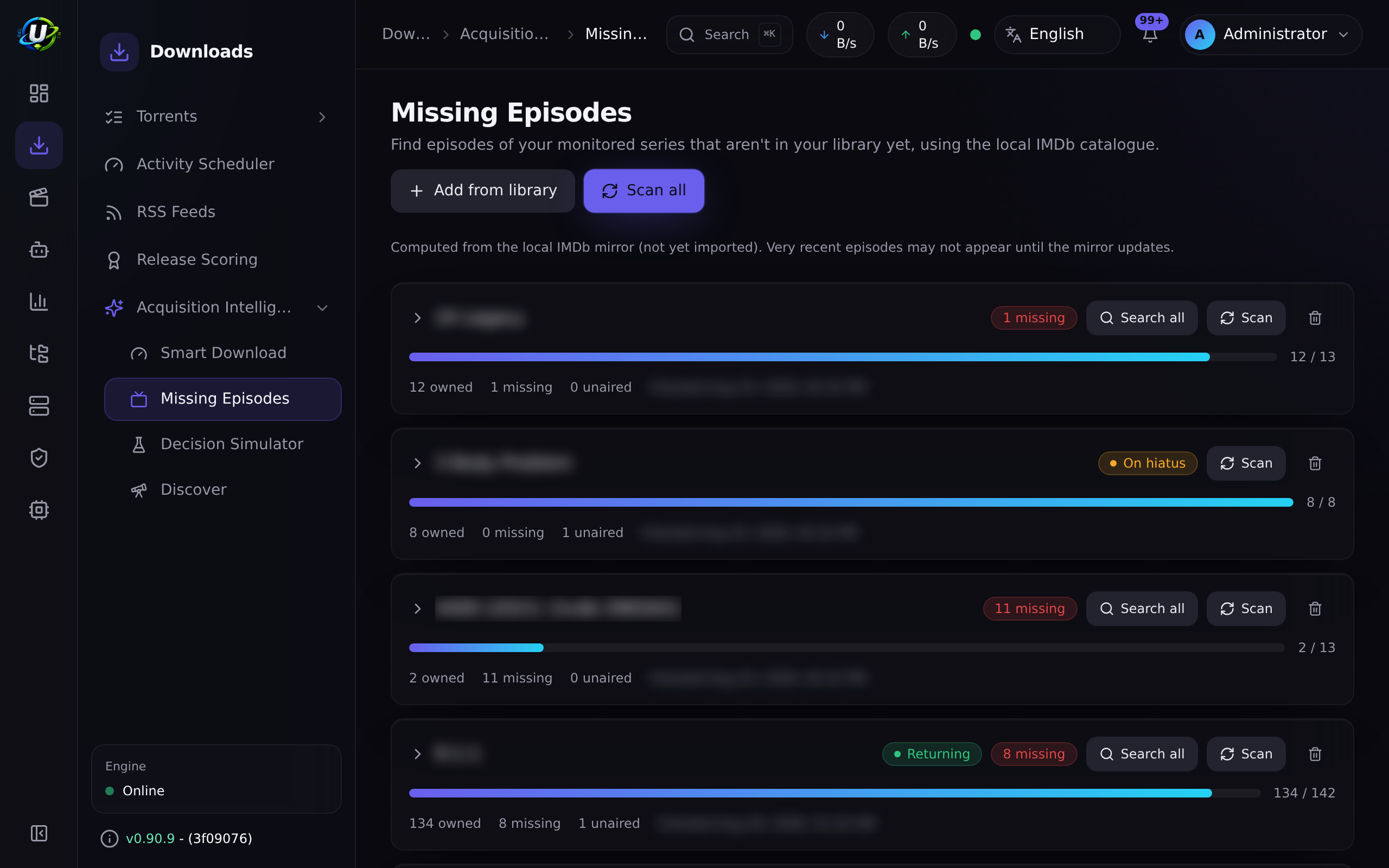The image size is (1389, 868).
Task: Click the green connection status dot
Action: [x=975, y=34]
